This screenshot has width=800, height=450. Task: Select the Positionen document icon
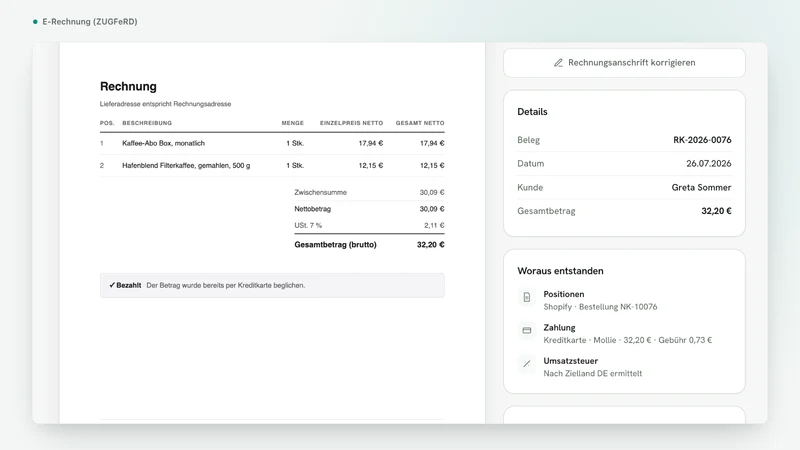point(527,297)
